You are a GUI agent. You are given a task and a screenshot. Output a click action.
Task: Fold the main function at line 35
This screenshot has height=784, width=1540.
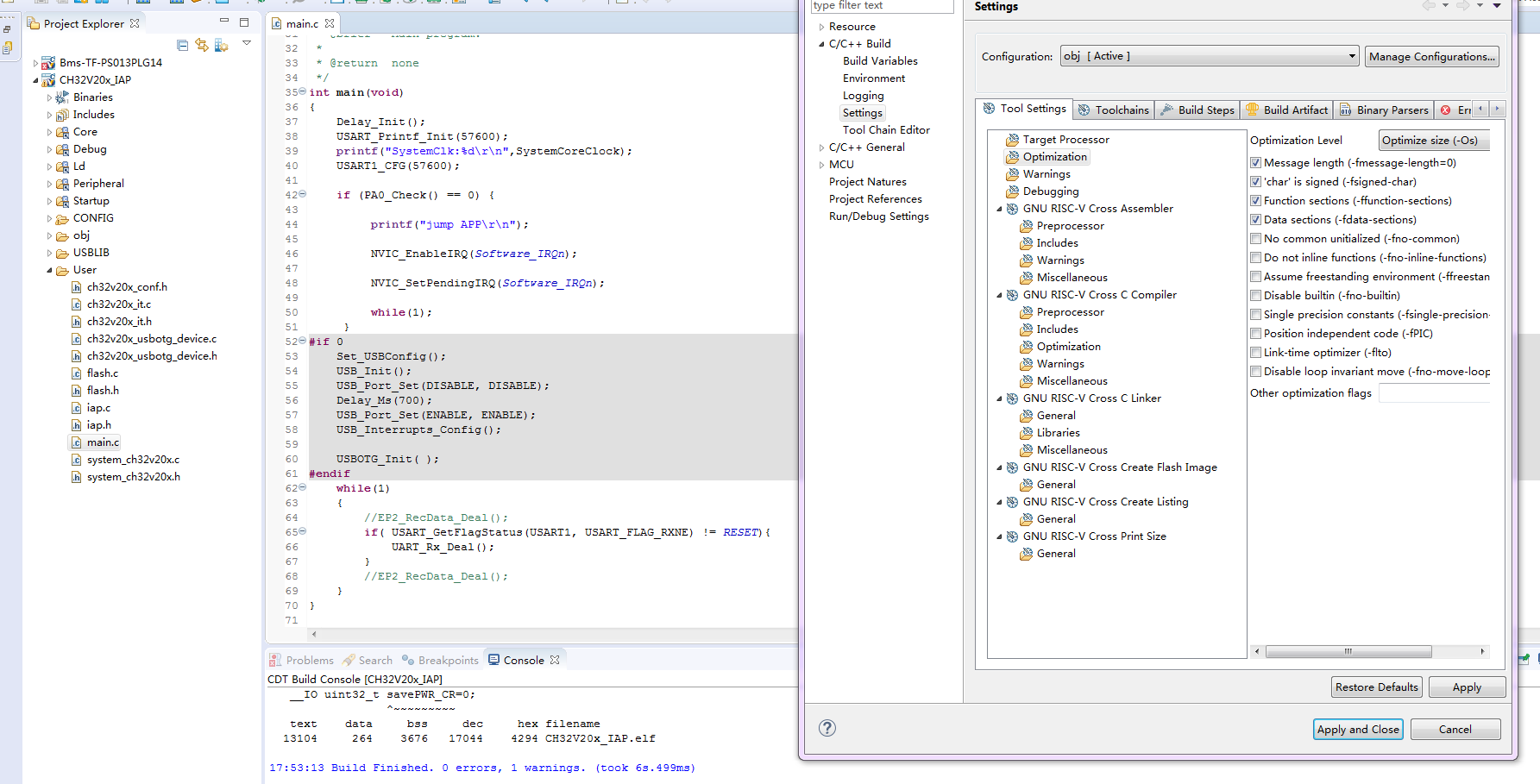point(302,91)
